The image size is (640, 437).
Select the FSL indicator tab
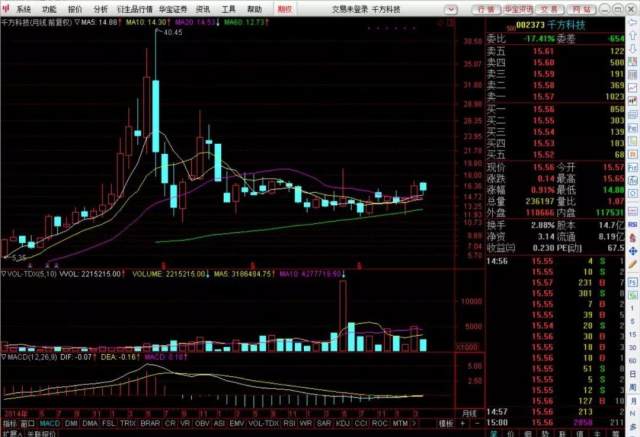[x=108, y=424]
